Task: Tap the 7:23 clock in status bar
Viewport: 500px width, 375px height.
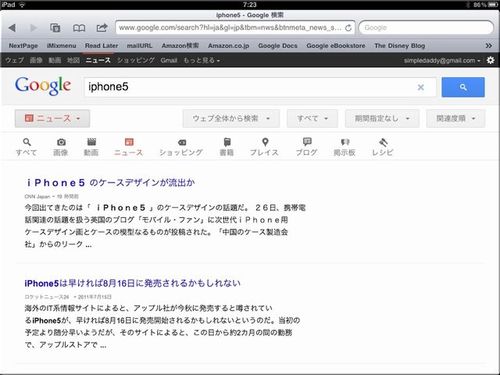Action: [x=250, y=5]
